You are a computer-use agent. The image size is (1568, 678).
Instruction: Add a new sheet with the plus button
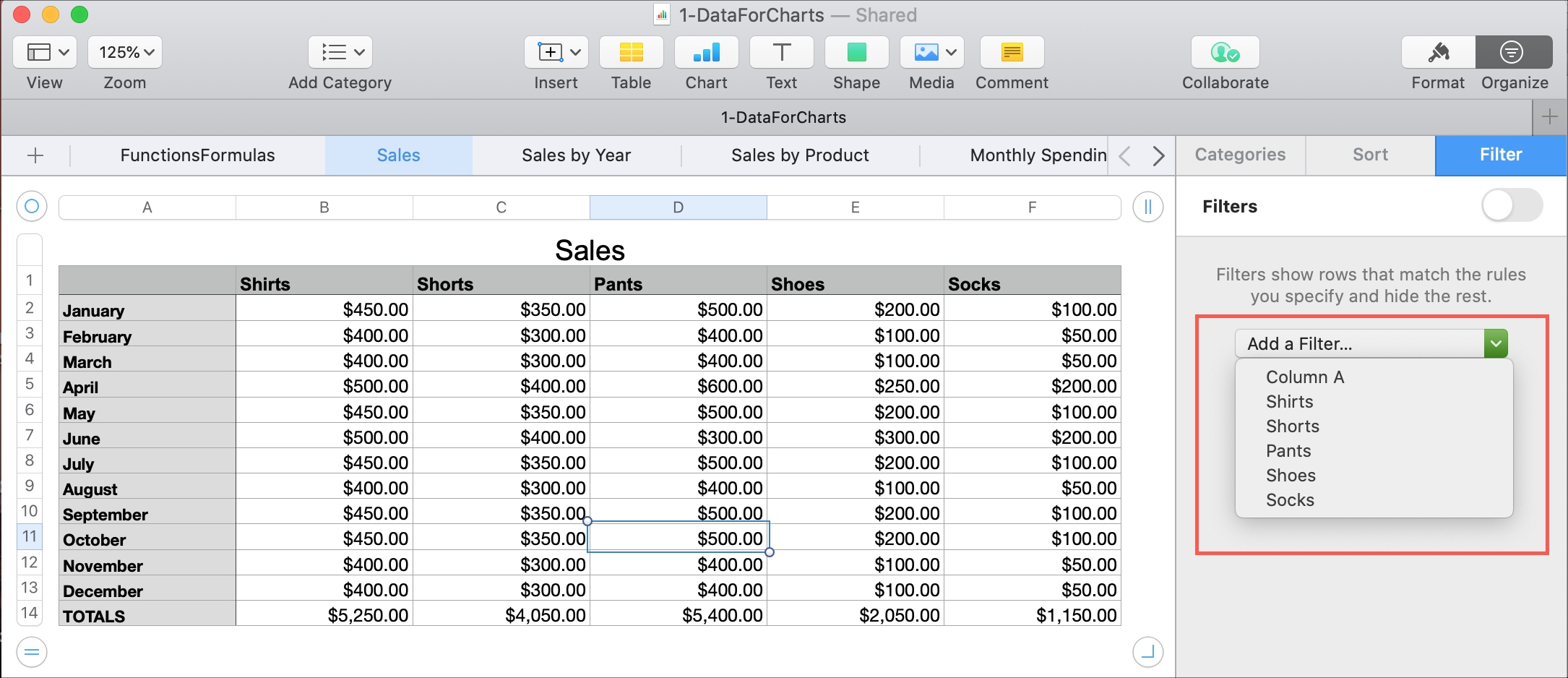point(35,155)
